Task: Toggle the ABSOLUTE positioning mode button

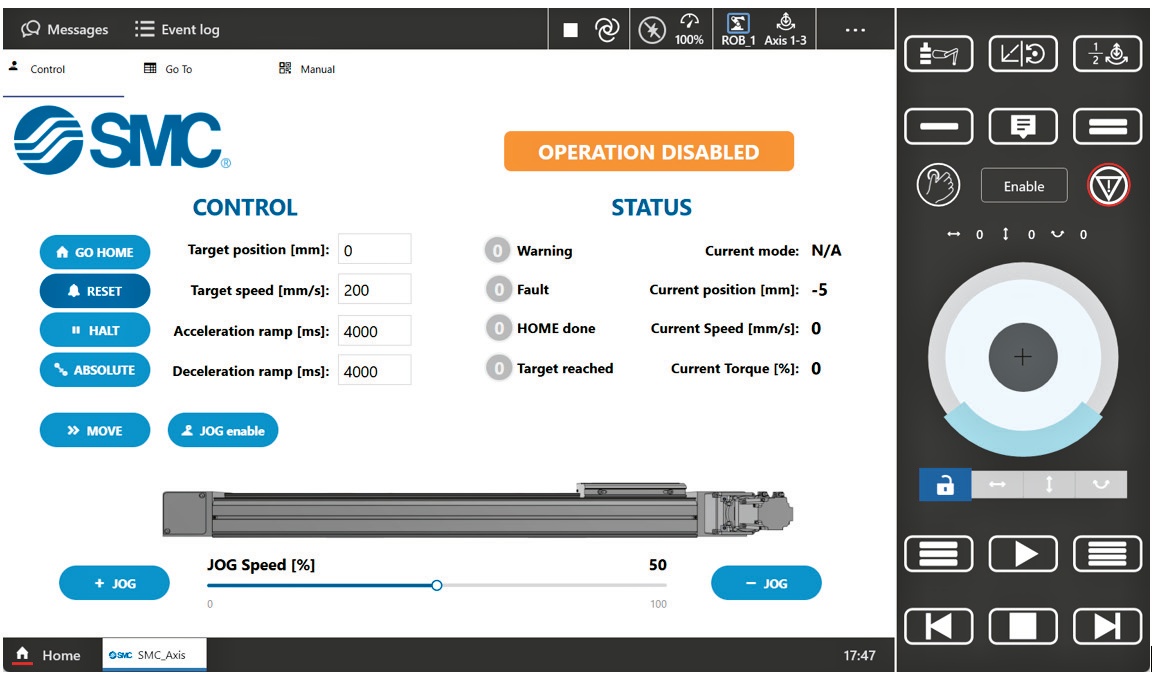Action: (95, 370)
